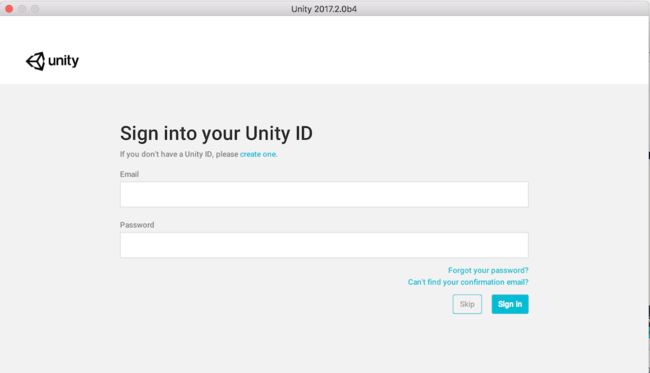The height and width of the screenshot is (373, 650).
Task: Click the Sign in button
Action: 510,304
